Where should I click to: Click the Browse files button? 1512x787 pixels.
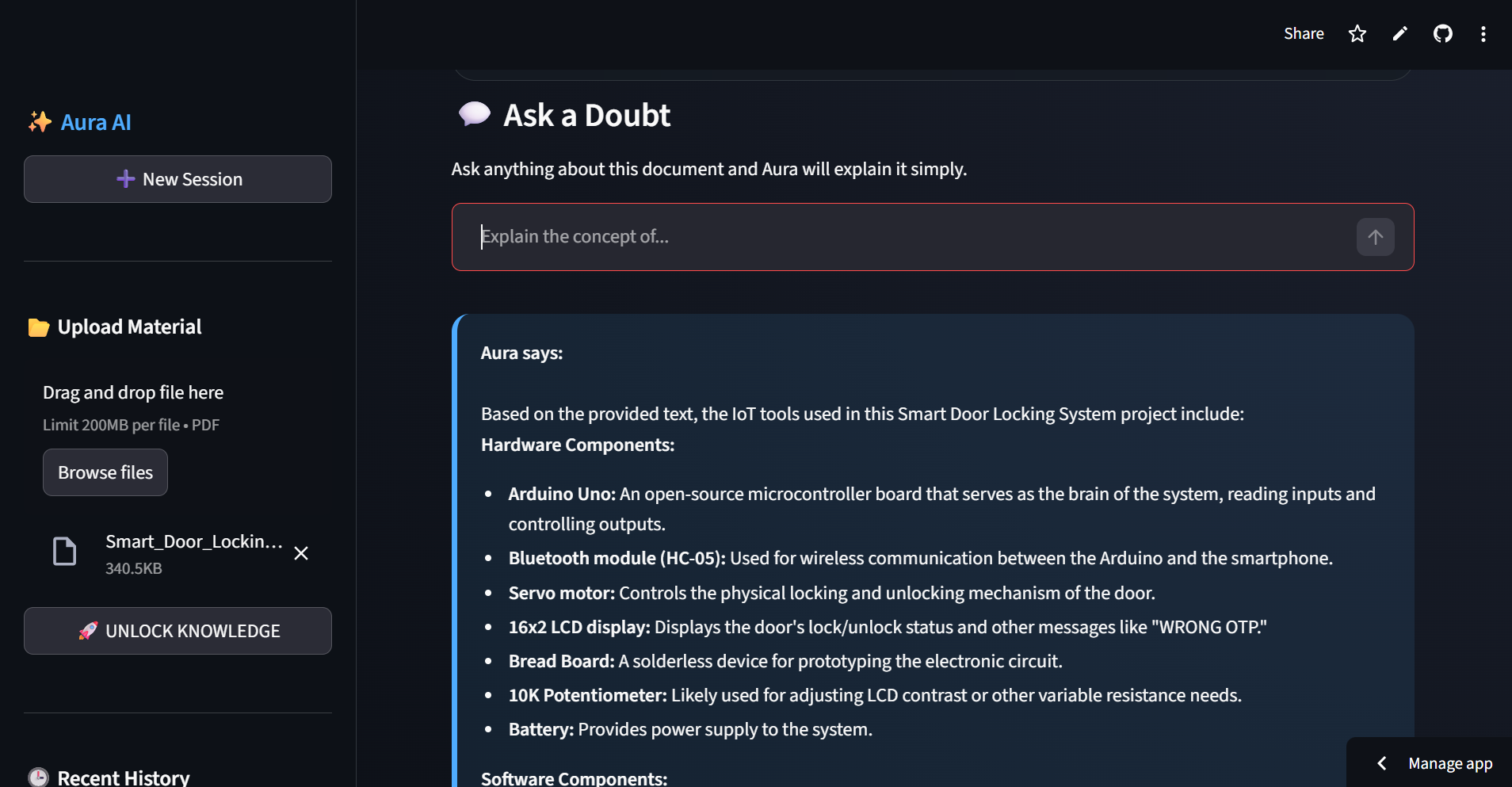(x=105, y=472)
